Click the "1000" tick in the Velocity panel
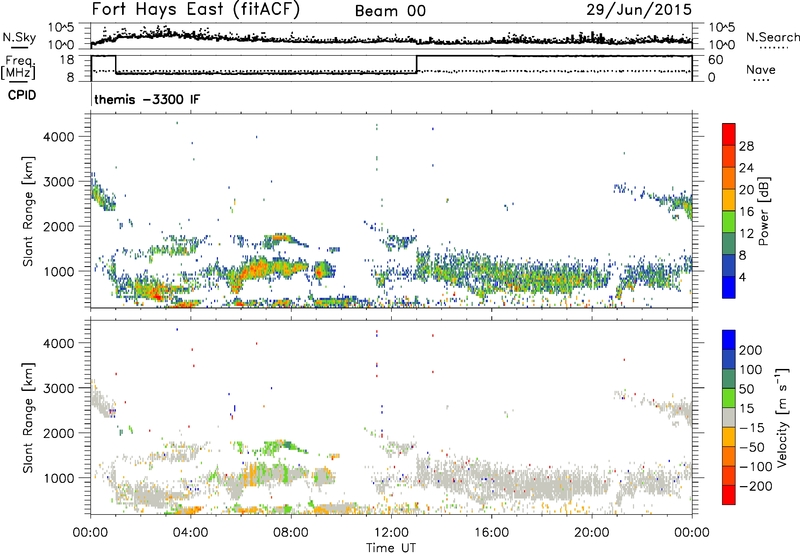 58,478
